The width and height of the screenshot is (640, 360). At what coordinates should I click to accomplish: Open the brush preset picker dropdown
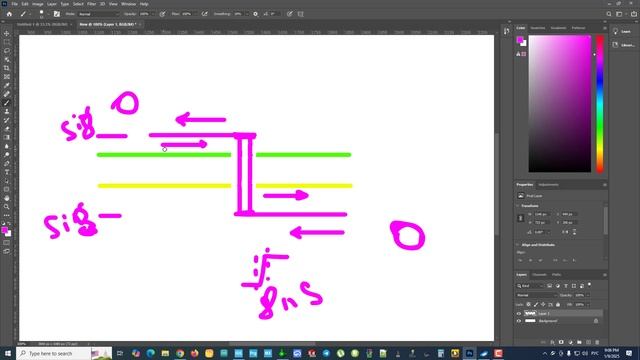click(48, 14)
